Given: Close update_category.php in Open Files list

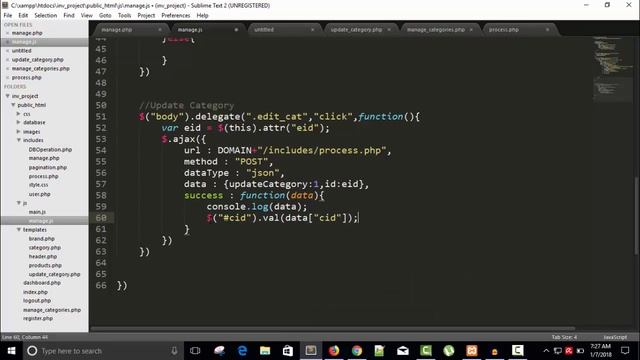Looking at the screenshot, I should [7, 60].
